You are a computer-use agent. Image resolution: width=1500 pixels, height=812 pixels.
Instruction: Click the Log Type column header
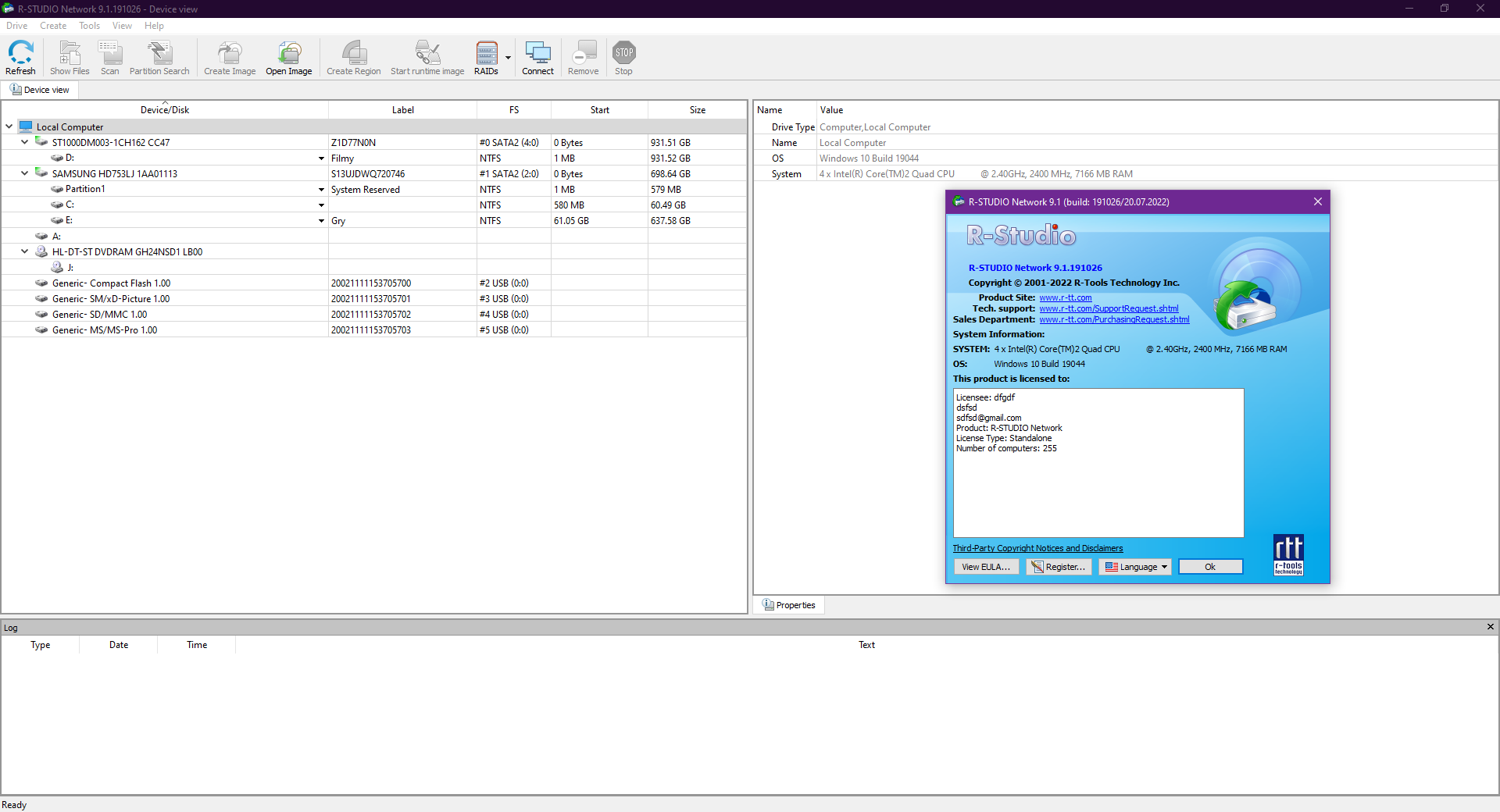click(41, 645)
